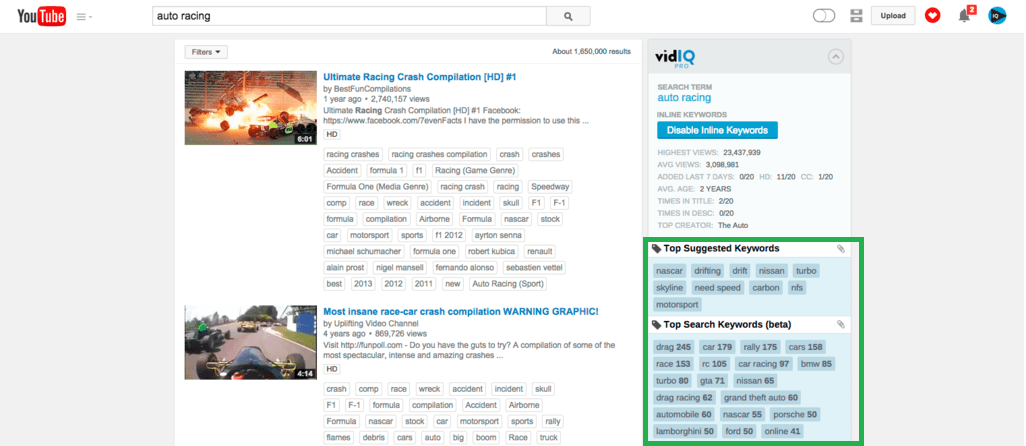The width and height of the screenshot is (1026, 446).
Task: Click the Formula One (Media Genre) tag
Action: coord(379,187)
